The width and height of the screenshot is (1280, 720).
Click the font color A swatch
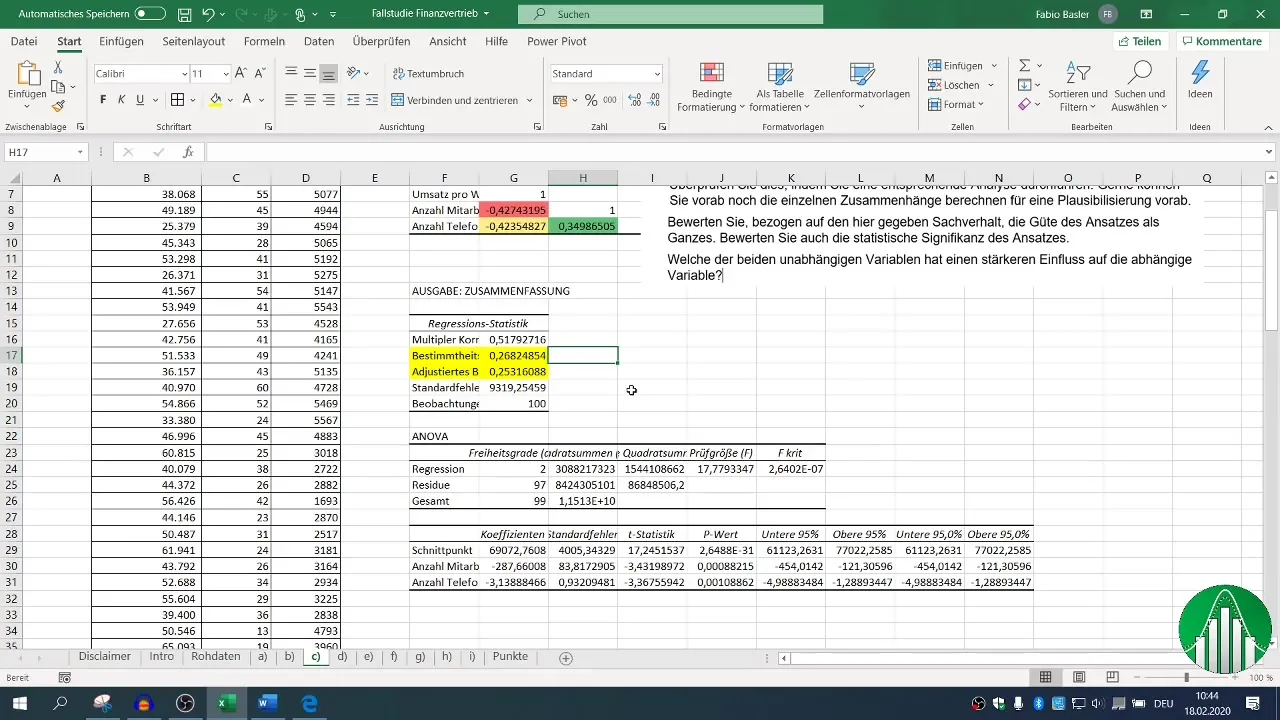coord(246,100)
